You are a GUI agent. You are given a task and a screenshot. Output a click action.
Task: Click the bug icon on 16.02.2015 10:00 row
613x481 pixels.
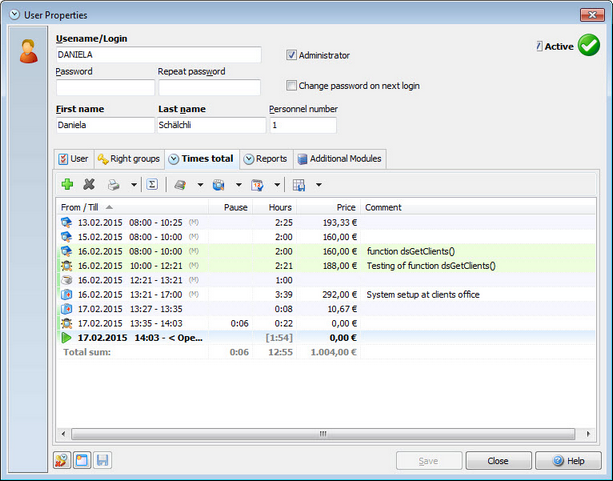click(x=66, y=266)
